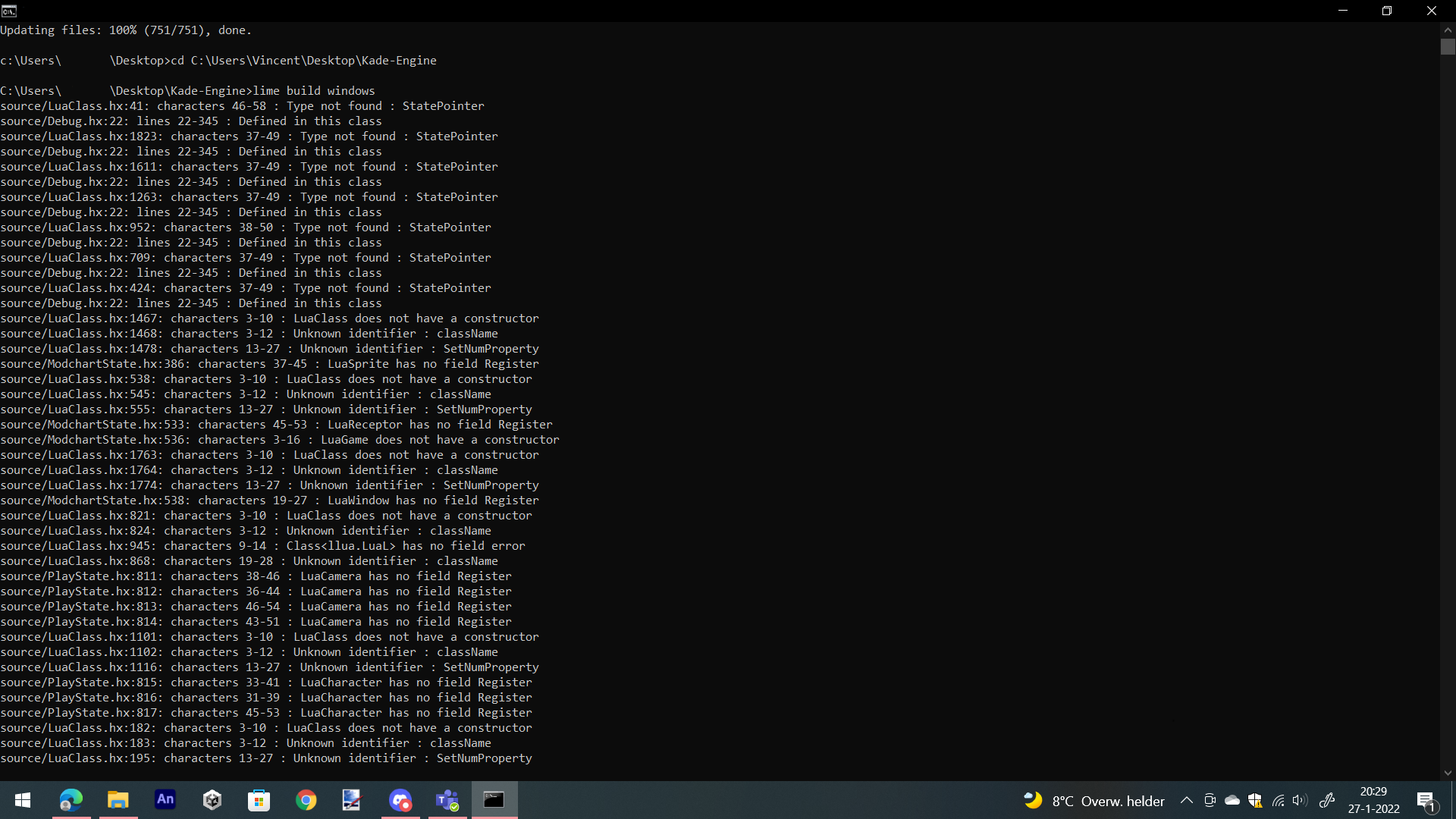Open the weather widget showing 8°C

click(x=1092, y=800)
